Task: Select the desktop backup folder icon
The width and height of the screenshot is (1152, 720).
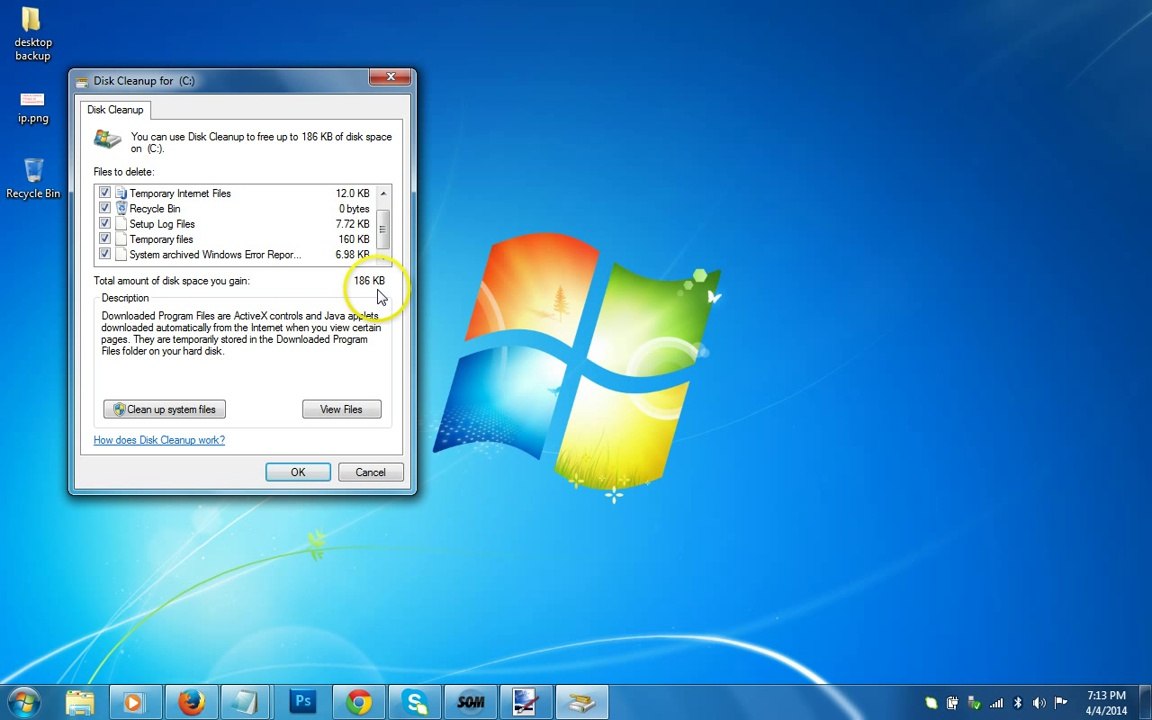Action: pos(32,34)
